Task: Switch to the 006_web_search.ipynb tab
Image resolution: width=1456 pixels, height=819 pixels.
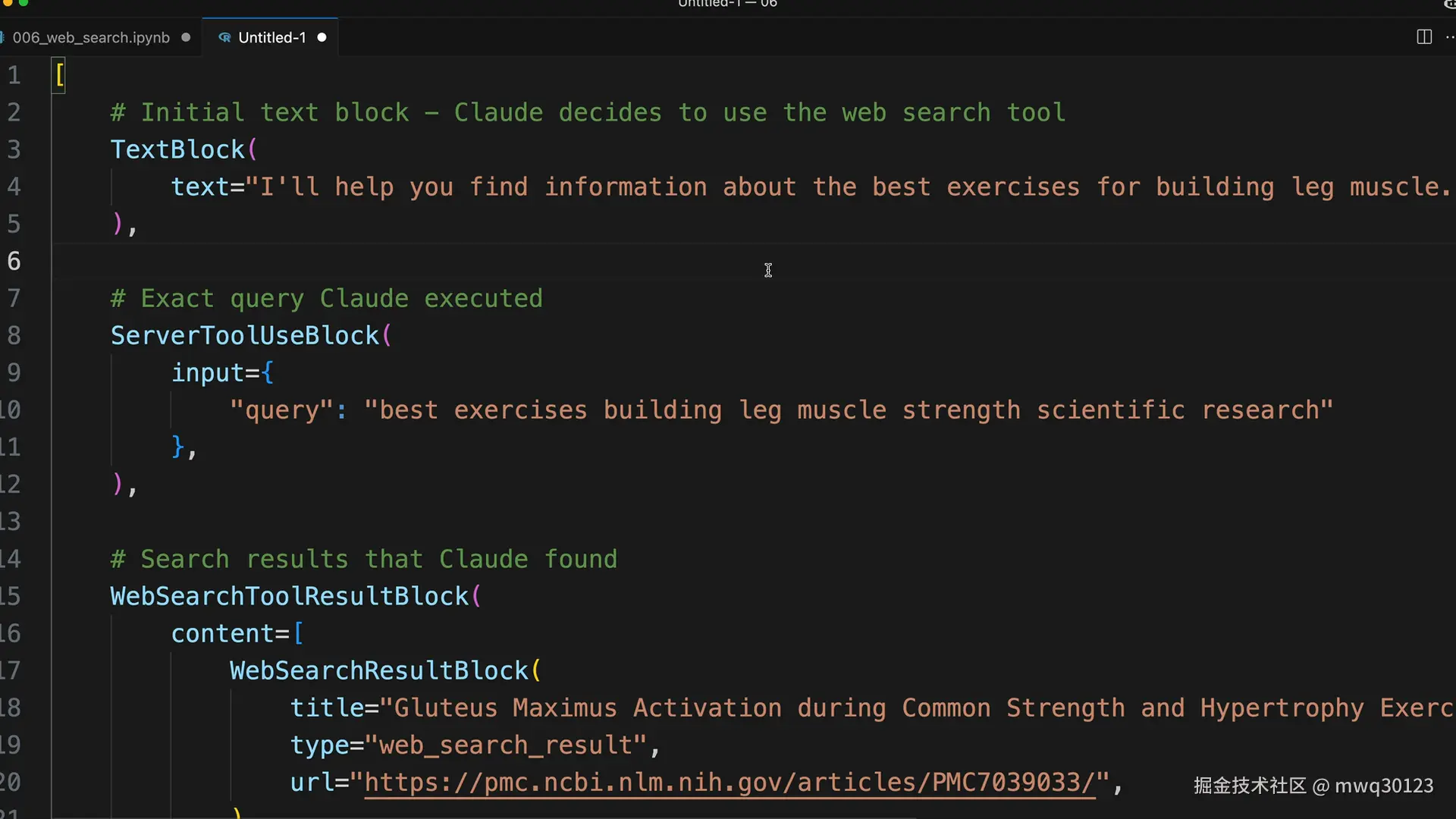Action: pyautogui.click(x=91, y=38)
